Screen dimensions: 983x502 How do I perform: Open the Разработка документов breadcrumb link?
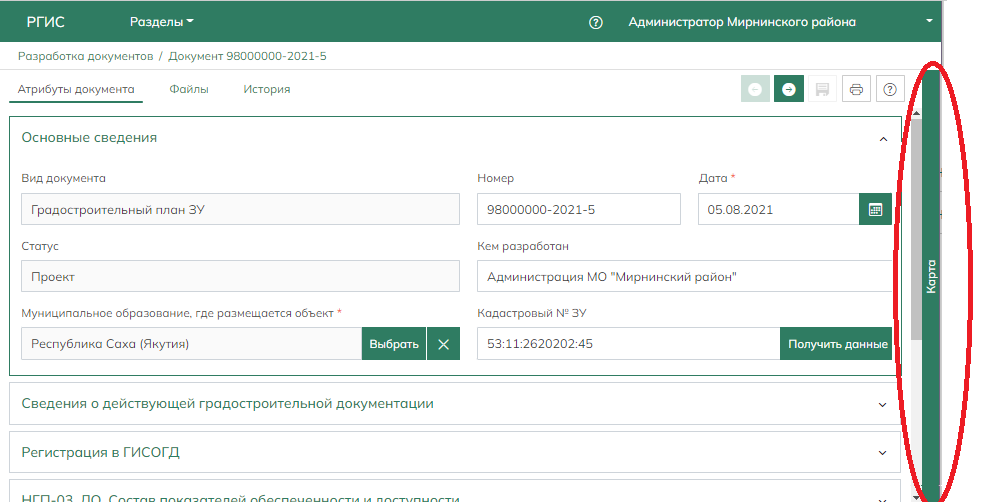point(85,56)
